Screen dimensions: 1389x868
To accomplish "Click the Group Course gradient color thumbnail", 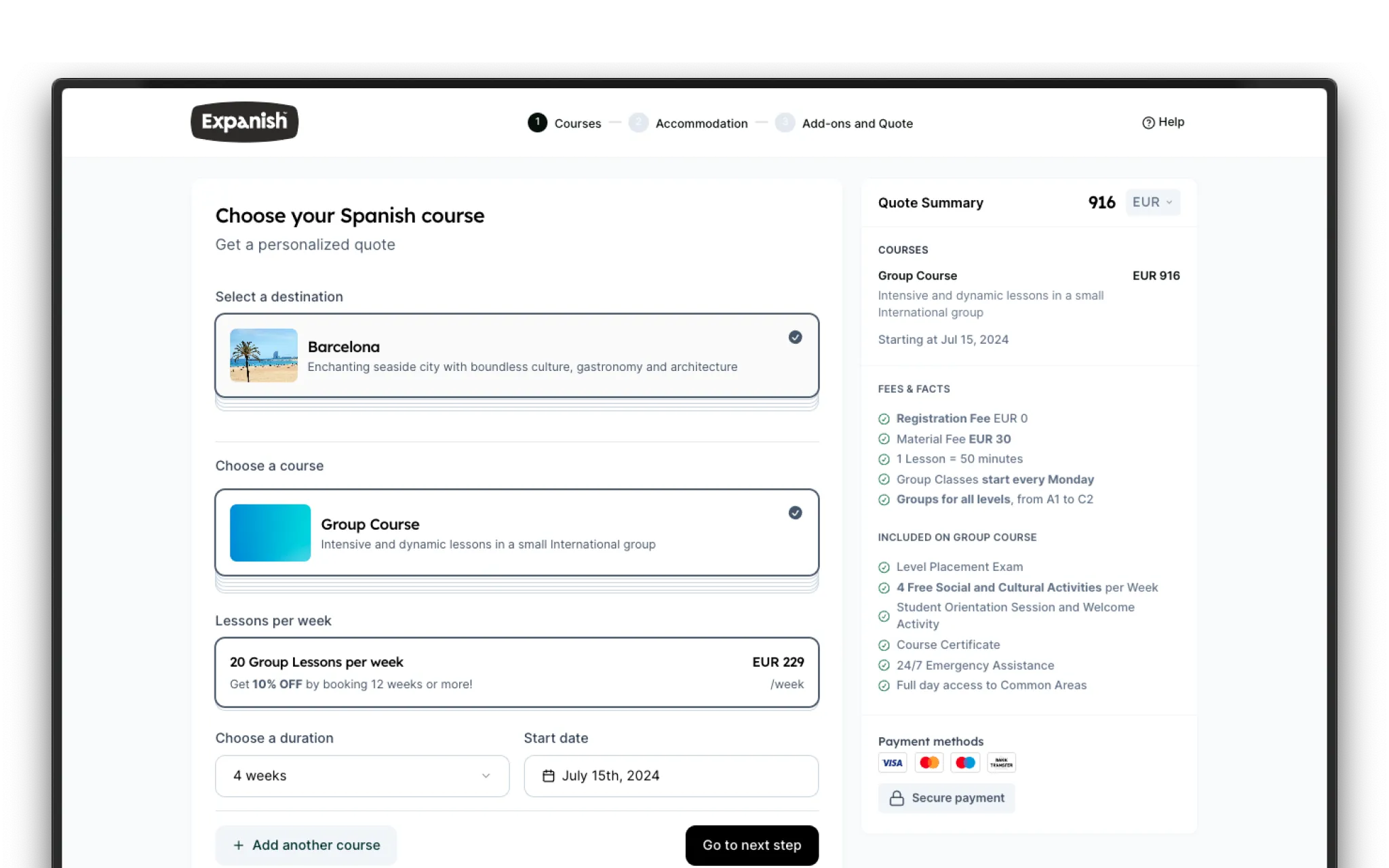I will coord(270,533).
